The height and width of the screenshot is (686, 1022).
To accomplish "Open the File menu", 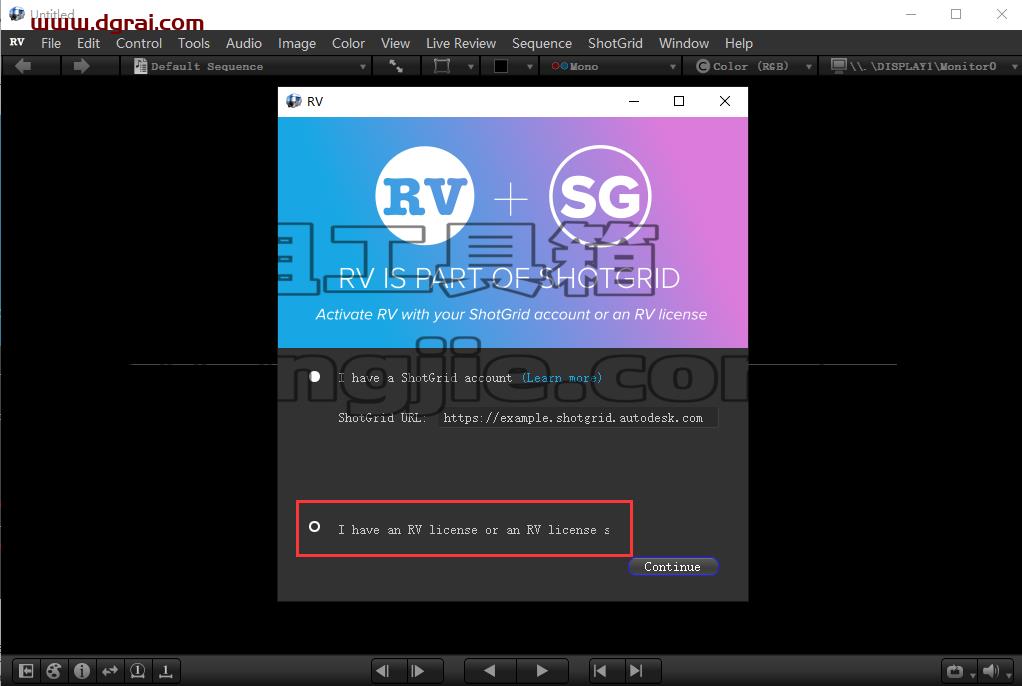I will [x=51, y=43].
